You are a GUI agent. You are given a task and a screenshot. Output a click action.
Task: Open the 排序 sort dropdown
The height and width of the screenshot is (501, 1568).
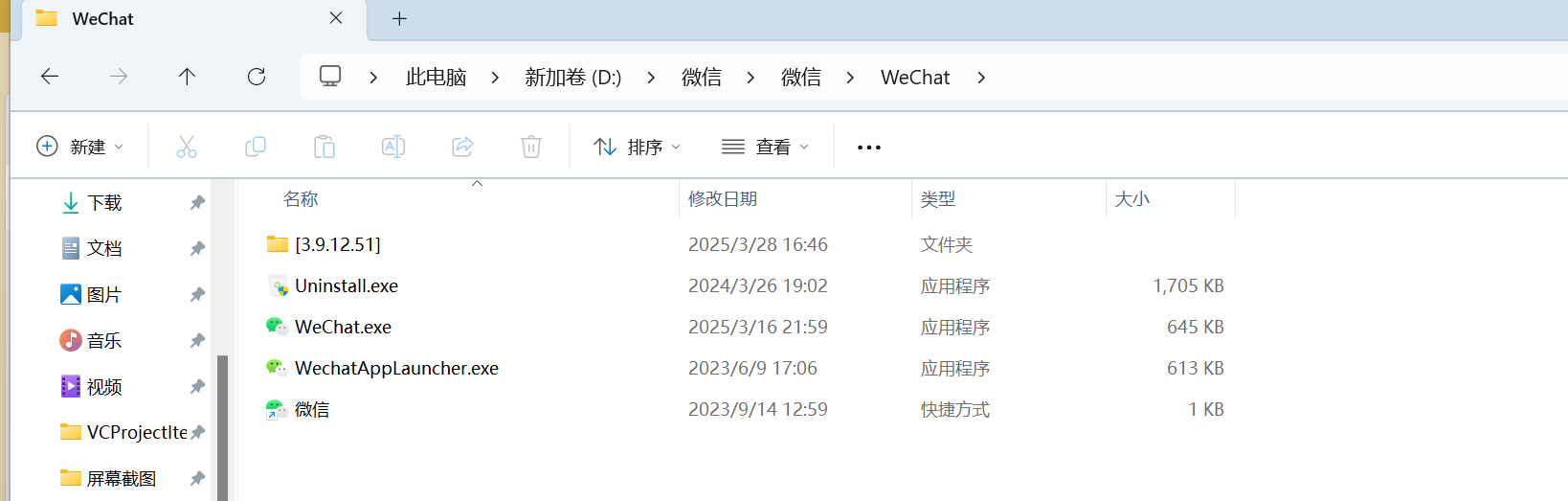coord(638,147)
